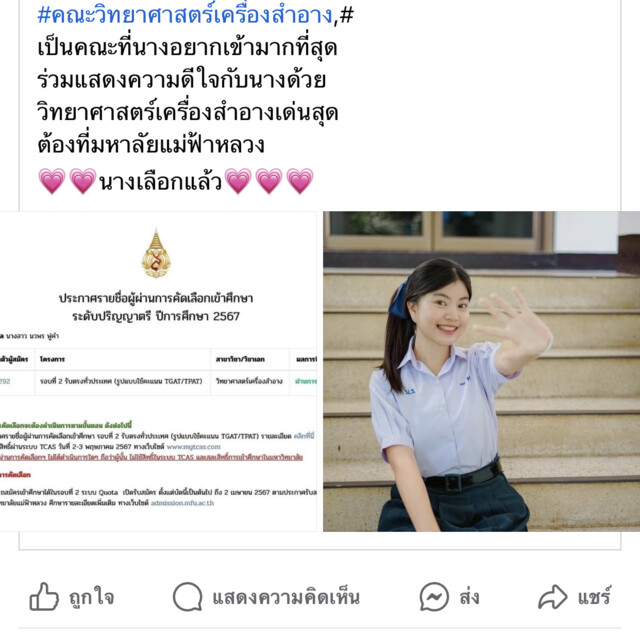Click the ประกาศรายชื่อผู้ผ่านการคัดเลือกเข้าศึกษา heading
This screenshot has width=640, height=640.
(156, 298)
